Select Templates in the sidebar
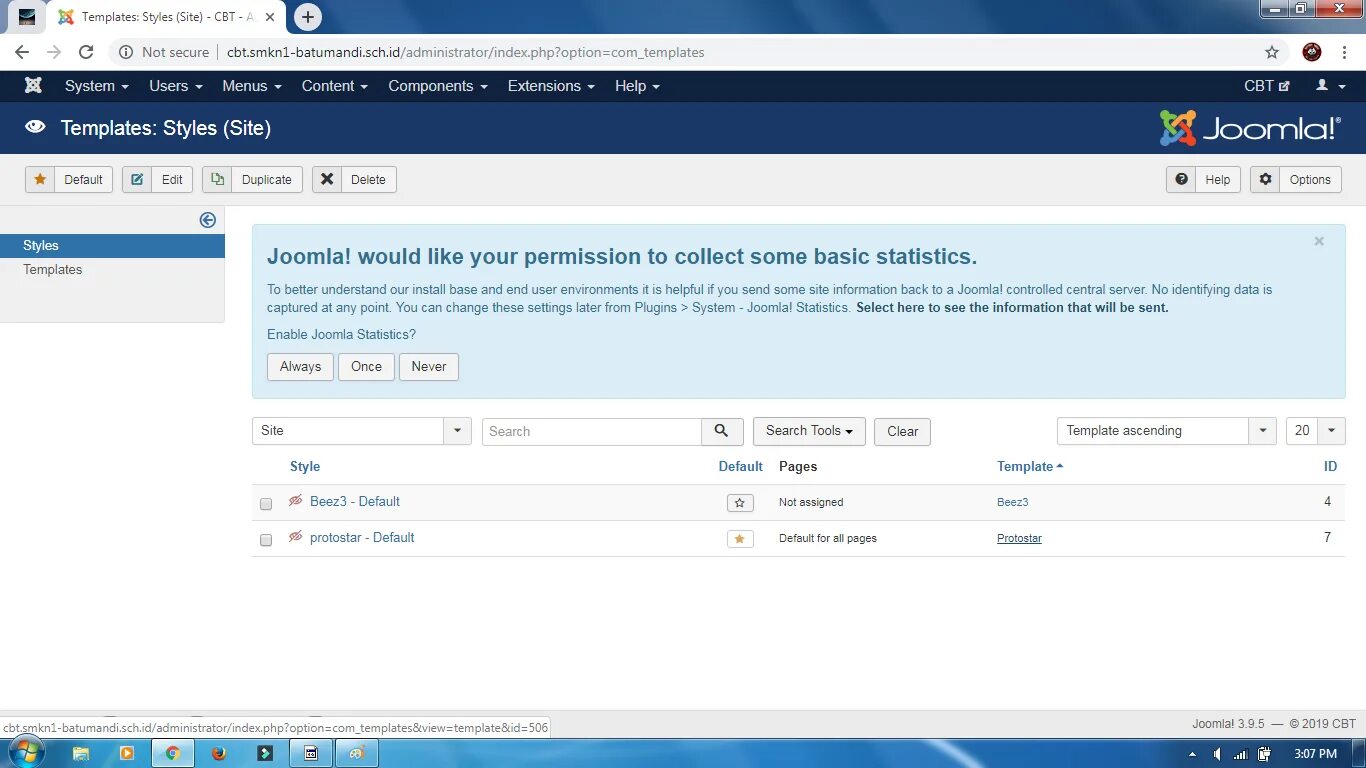 coord(112,270)
